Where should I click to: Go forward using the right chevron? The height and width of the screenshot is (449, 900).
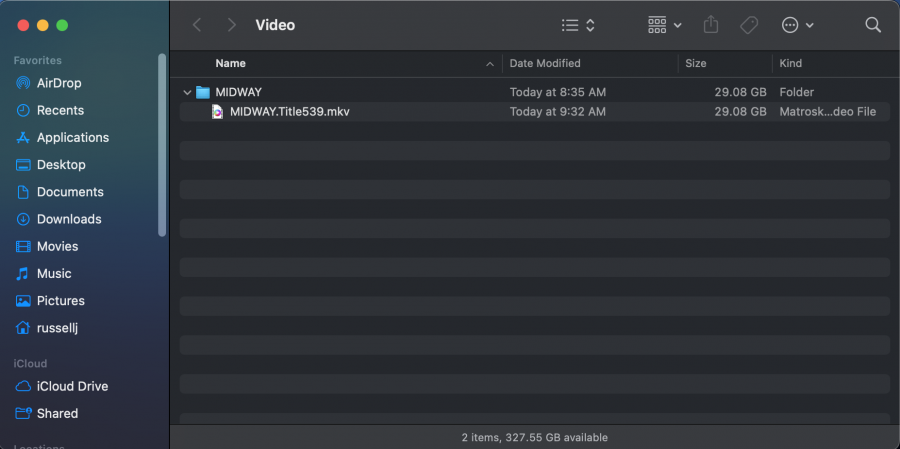pos(232,25)
